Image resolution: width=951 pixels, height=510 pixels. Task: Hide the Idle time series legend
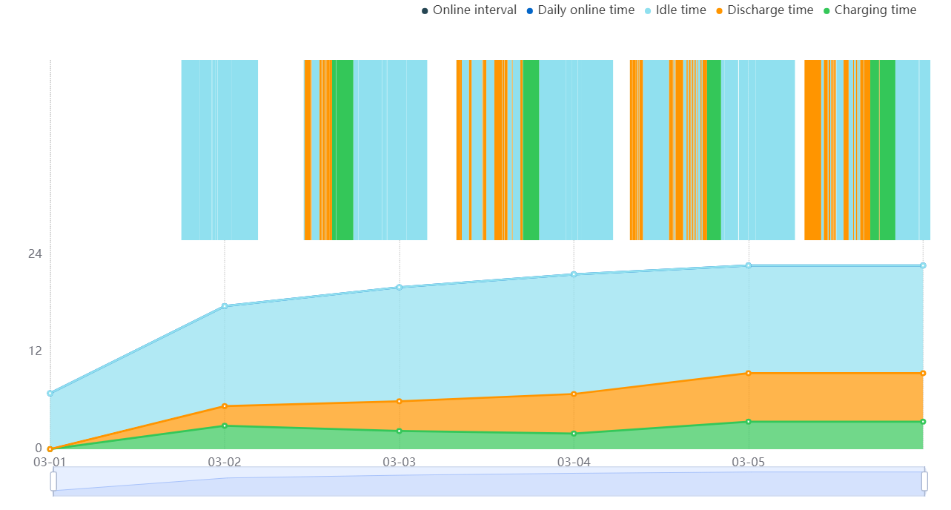674,10
